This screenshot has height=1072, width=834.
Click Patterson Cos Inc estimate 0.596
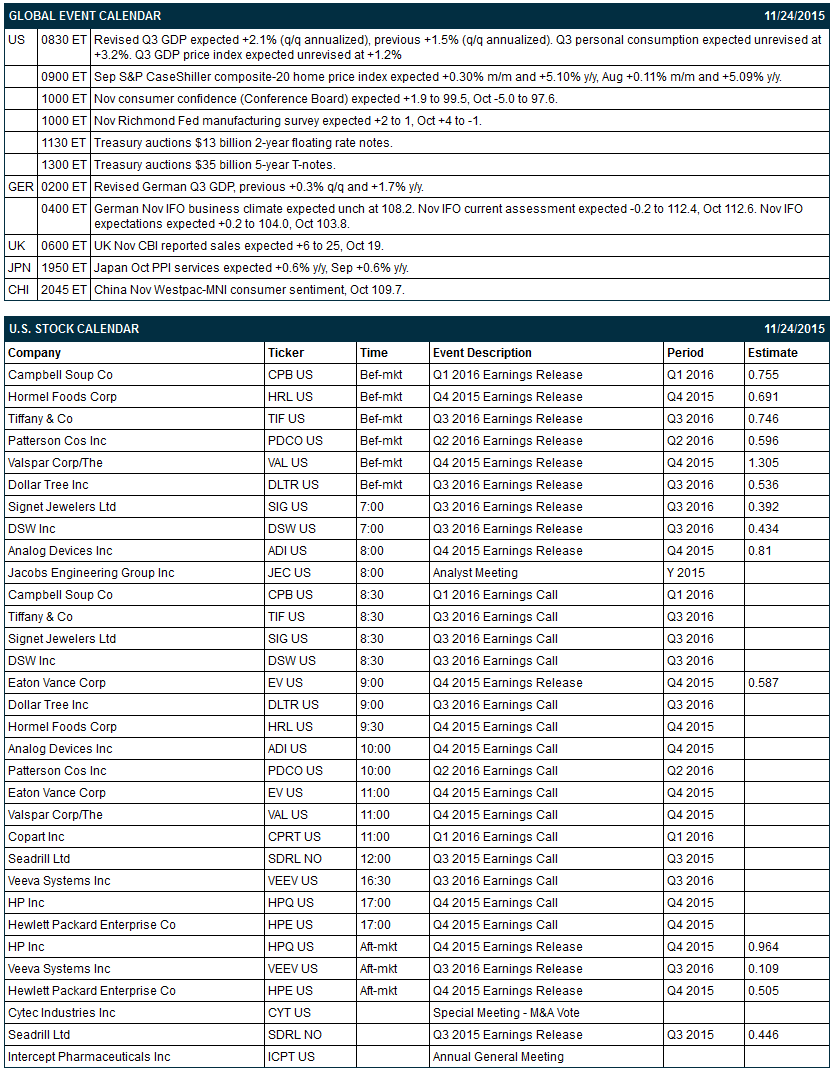pos(763,441)
